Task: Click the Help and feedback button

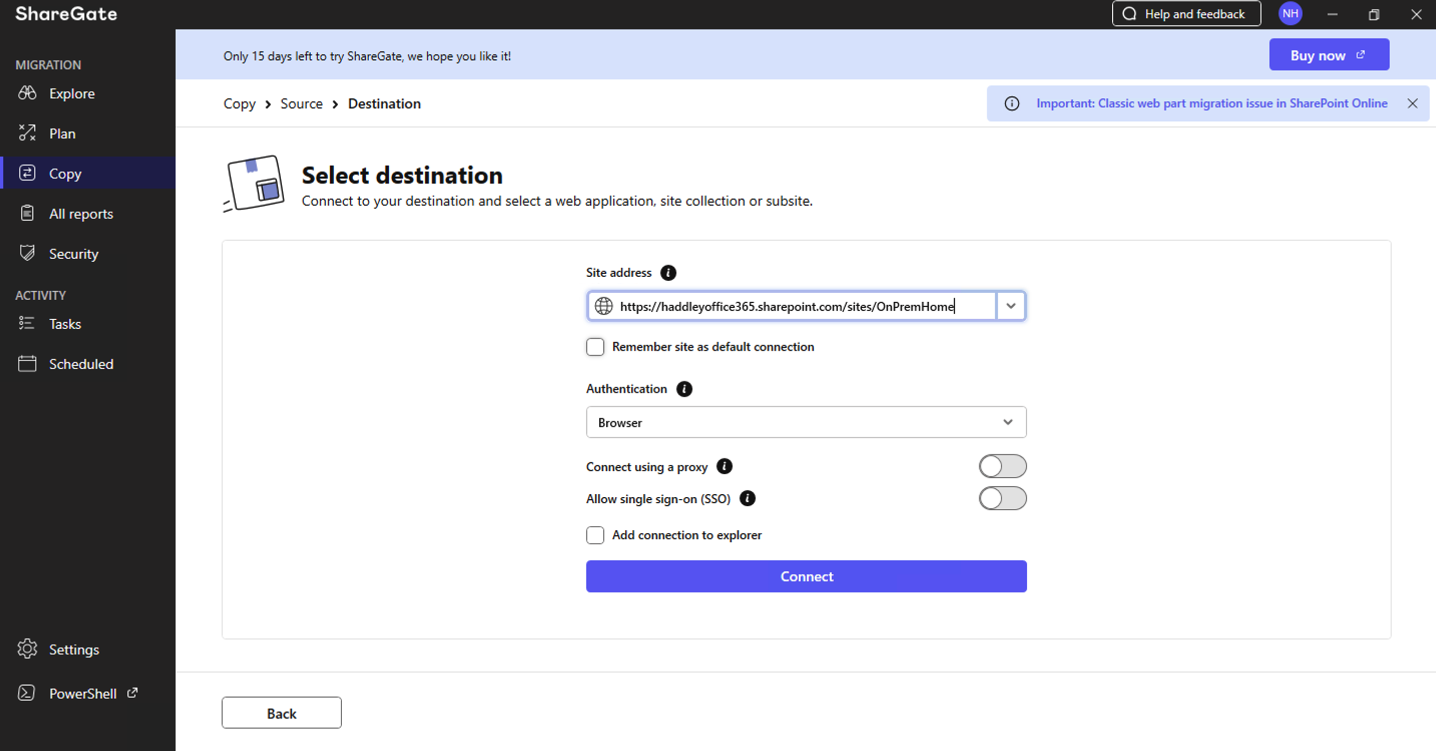Action: (1186, 14)
